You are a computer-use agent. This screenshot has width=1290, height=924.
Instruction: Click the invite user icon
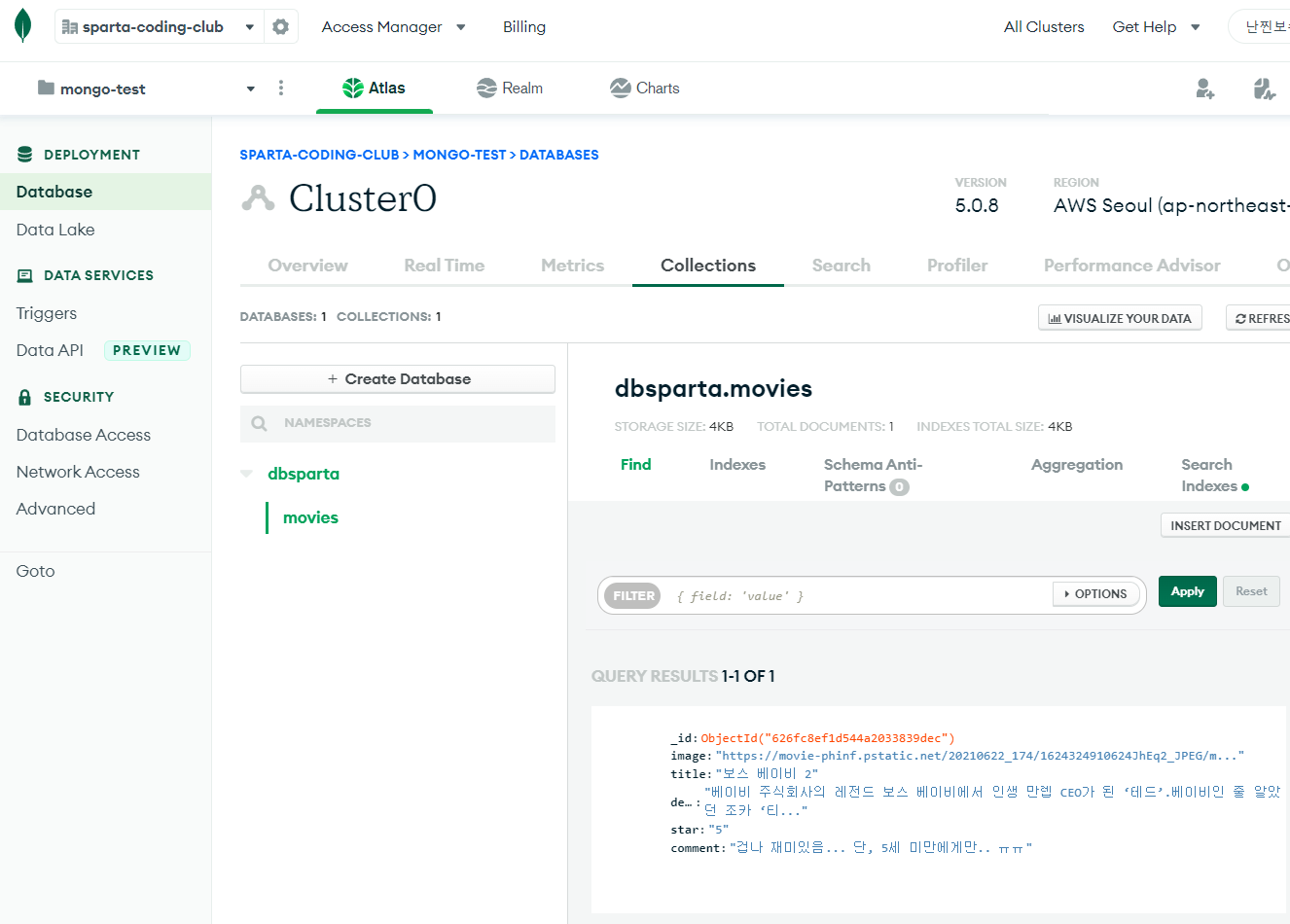(1205, 89)
